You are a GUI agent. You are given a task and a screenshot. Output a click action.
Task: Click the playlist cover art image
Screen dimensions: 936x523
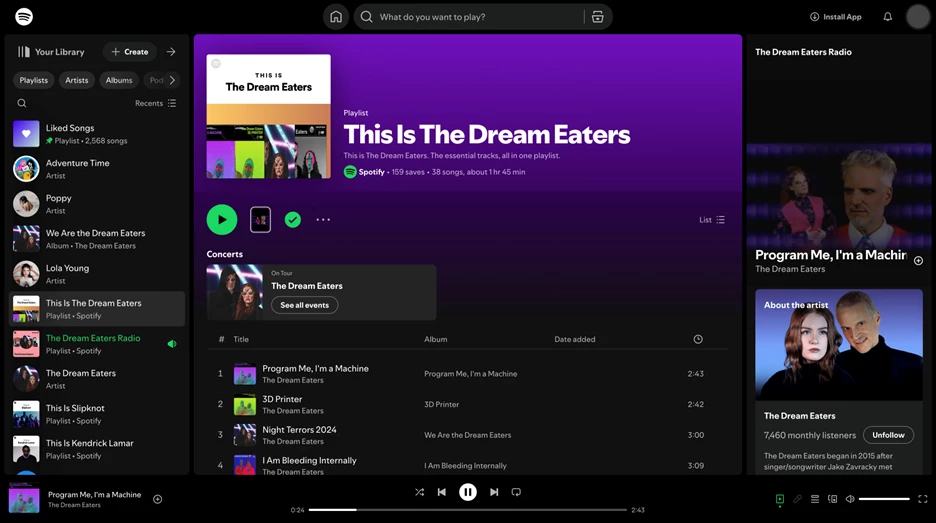pos(269,116)
